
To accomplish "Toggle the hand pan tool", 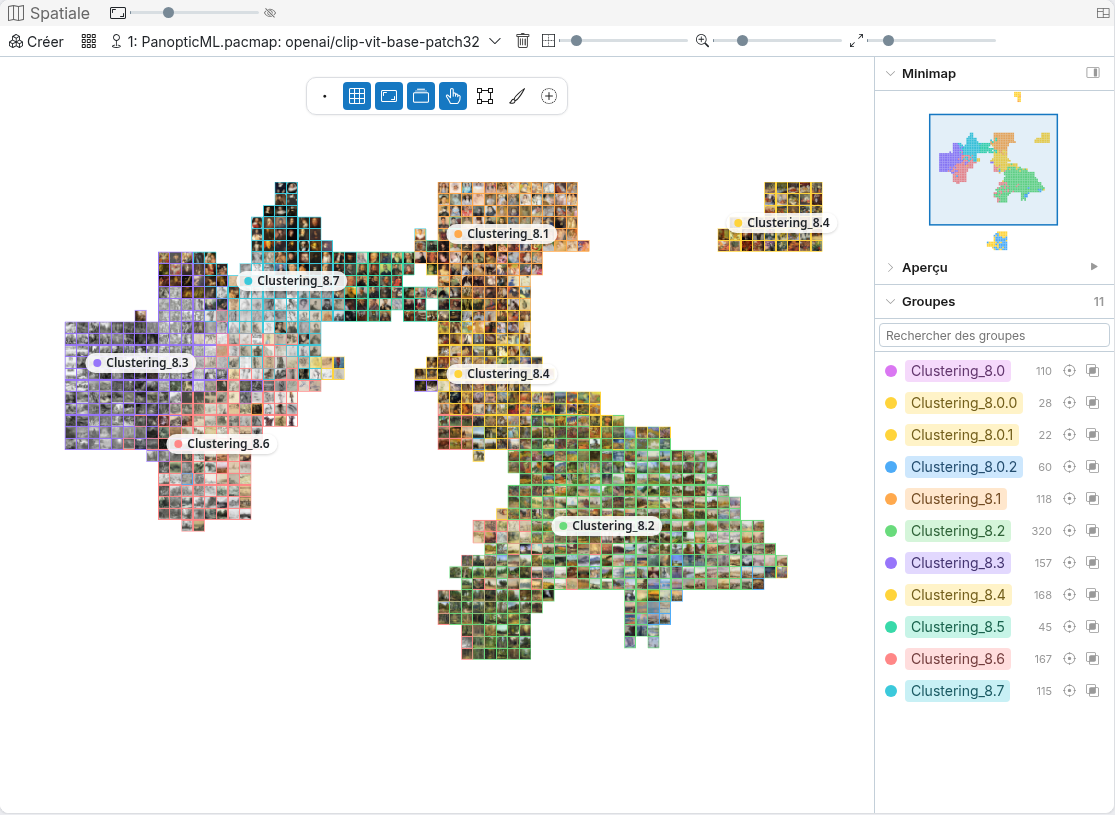I will (x=453, y=96).
